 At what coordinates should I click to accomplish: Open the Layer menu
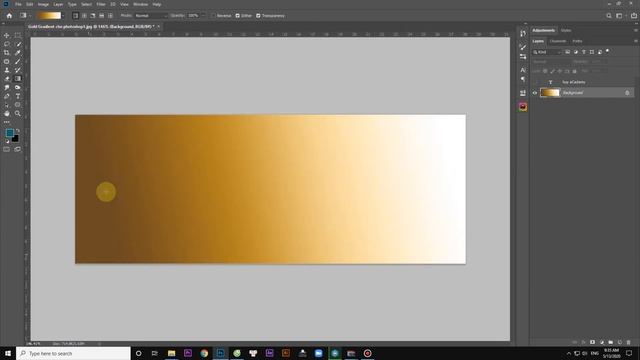(x=58, y=4)
